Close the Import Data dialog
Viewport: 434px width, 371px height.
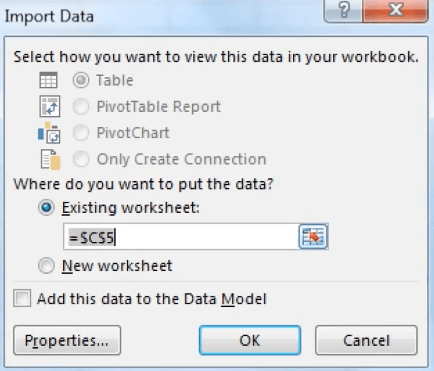tap(396, 10)
